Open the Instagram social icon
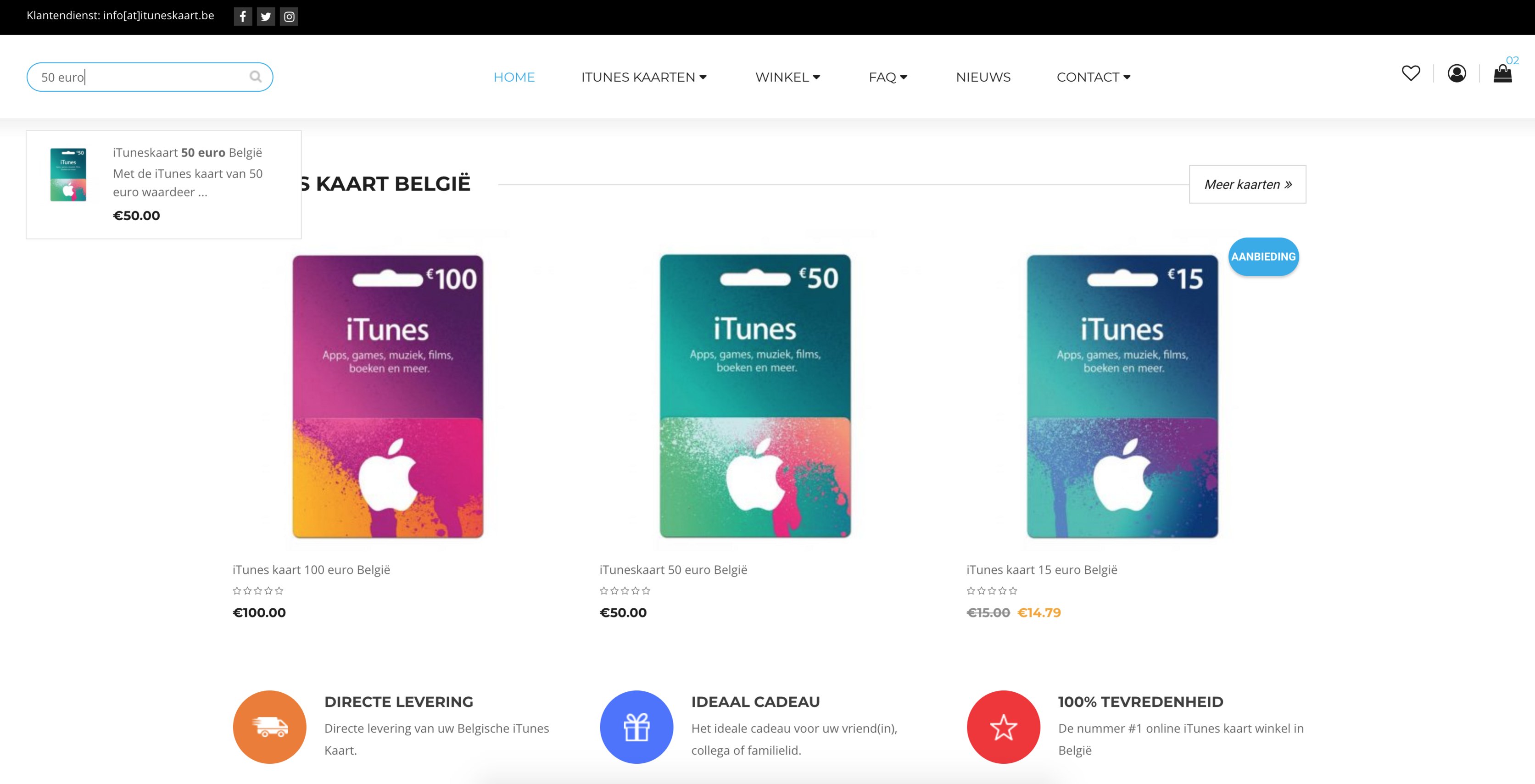The width and height of the screenshot is (1535, 784). coord(289,17)
